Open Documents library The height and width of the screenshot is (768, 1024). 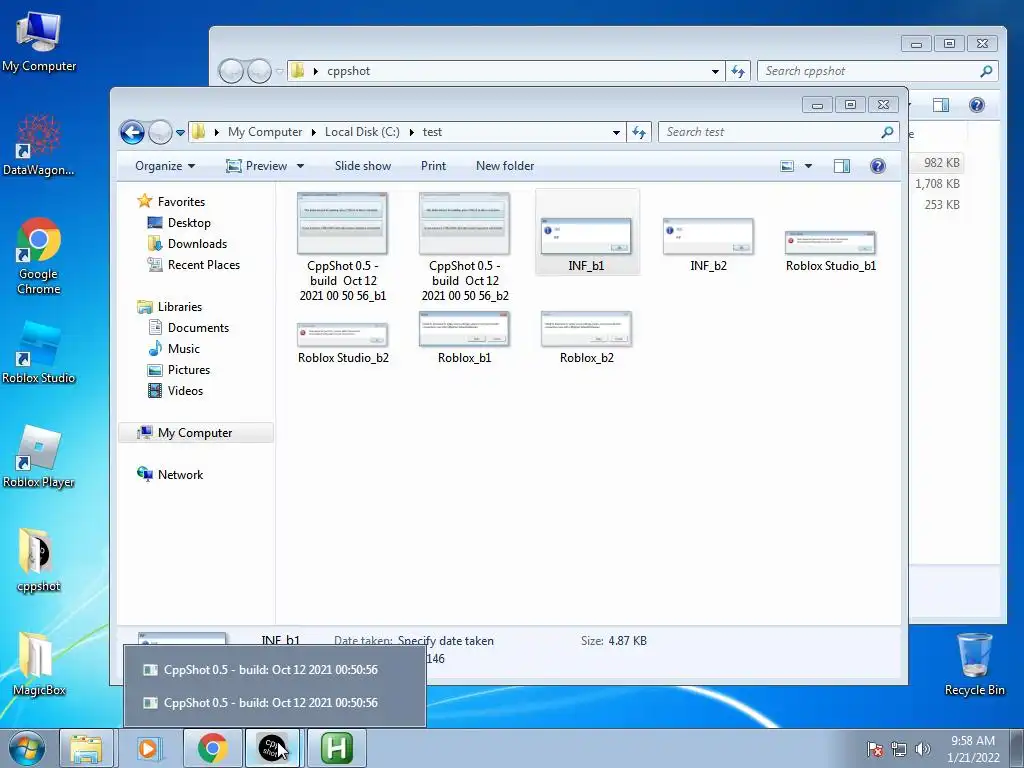pyautogui.click(x=198, y=328)
